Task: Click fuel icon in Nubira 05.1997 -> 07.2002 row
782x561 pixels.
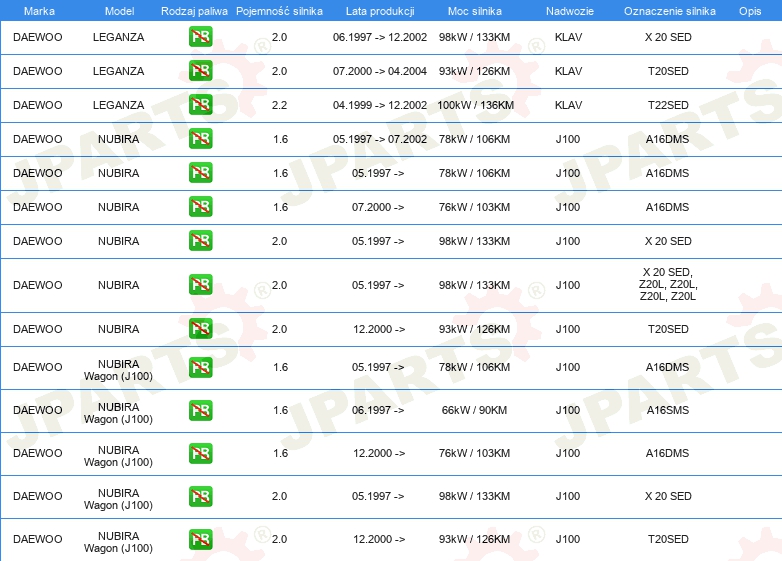Action: [200, 139]
